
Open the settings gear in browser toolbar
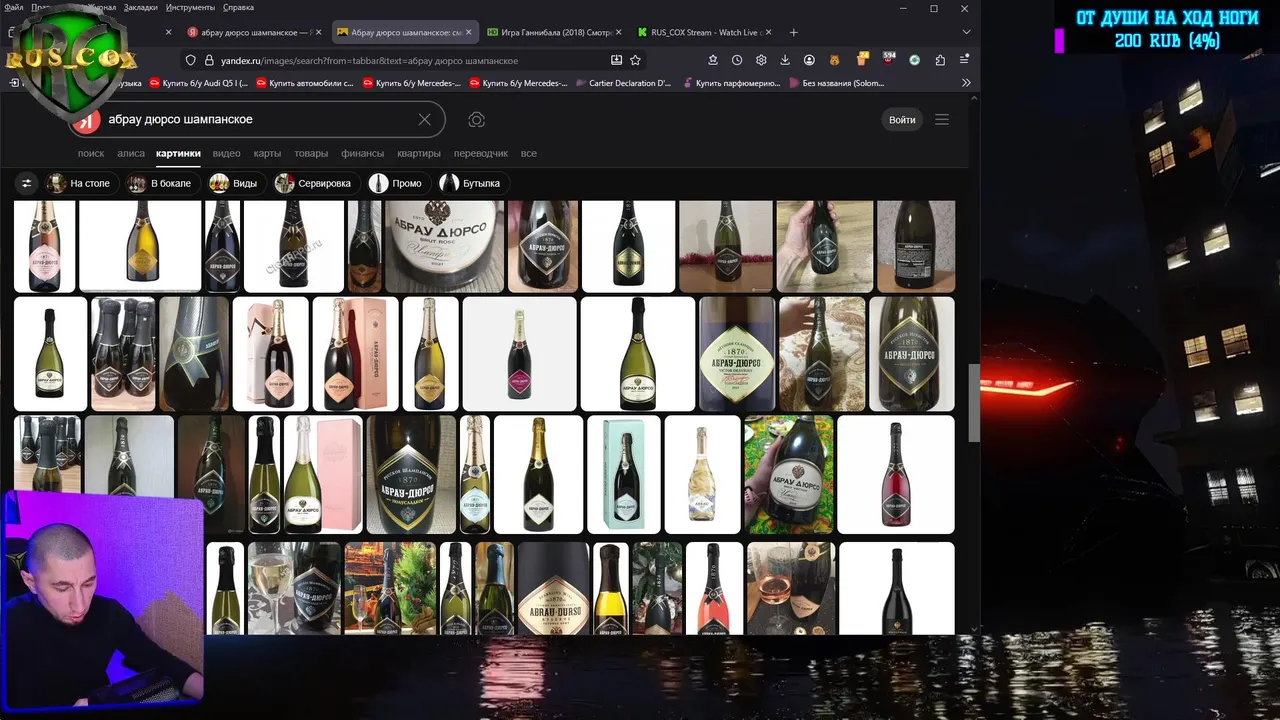pyautogui.click(x=761, y=60)
